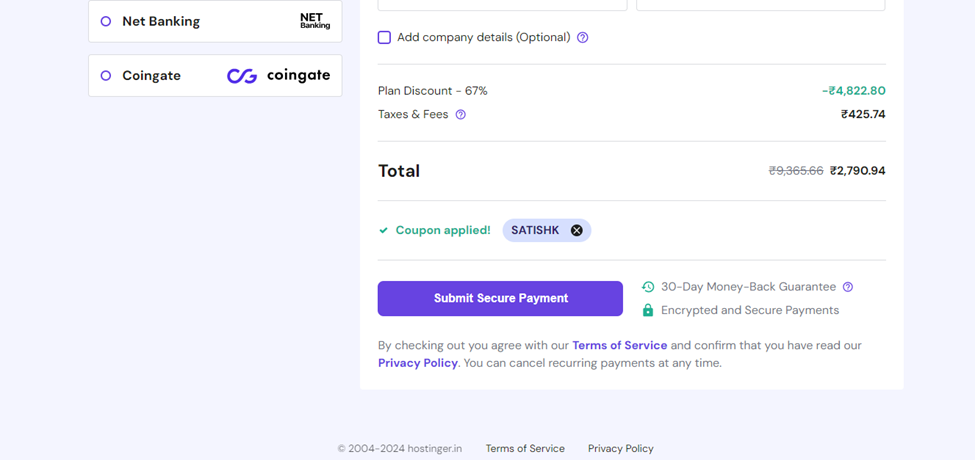Click the 30-day guarantee clock icon
Image resolution: width=975 pixels, height=460 pixels.
coord(648,287)
